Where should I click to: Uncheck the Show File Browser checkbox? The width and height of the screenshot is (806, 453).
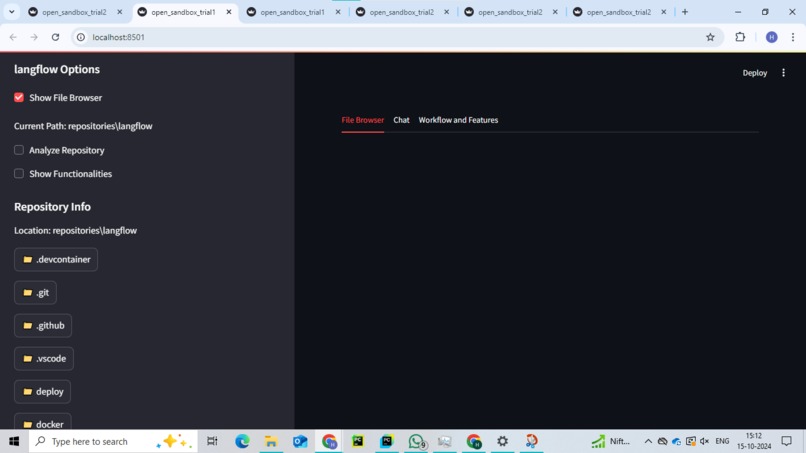coord(19,97)
